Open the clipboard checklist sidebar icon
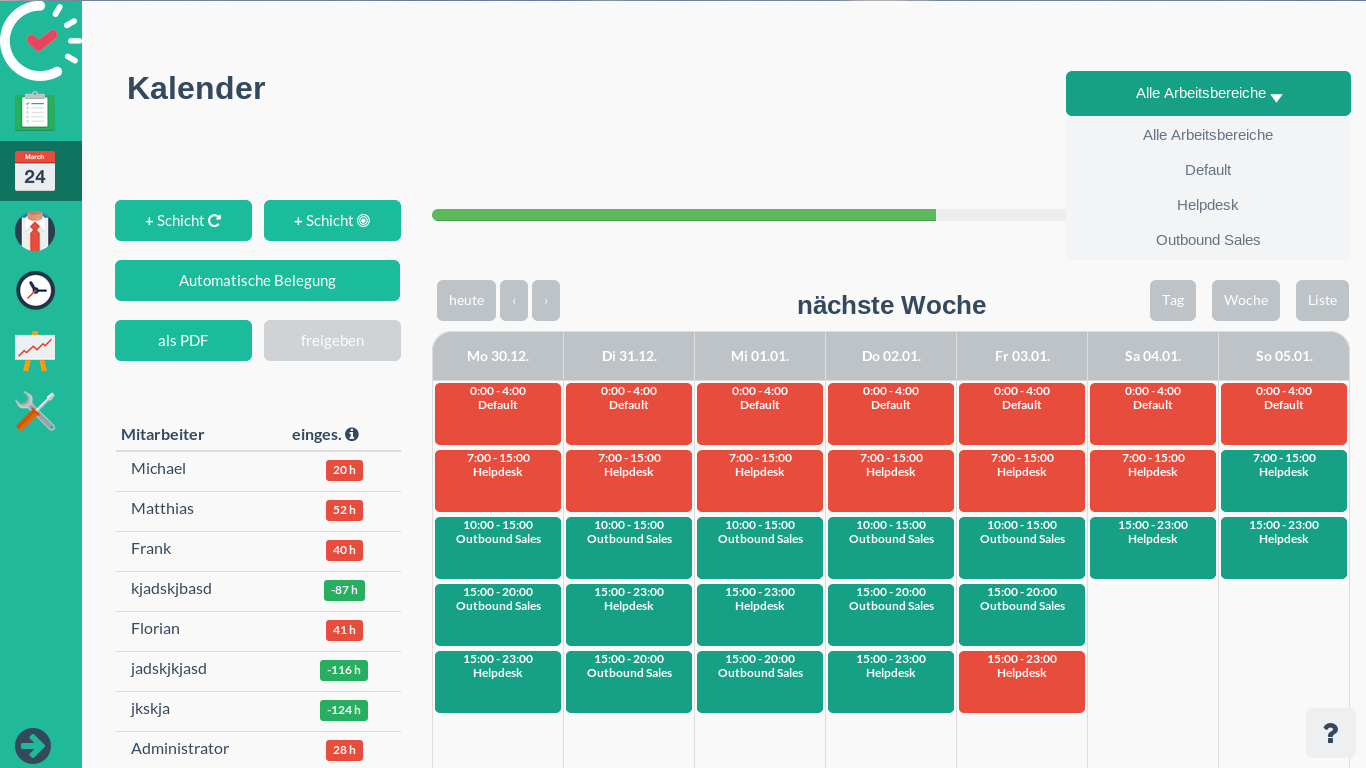 click(x=35, y=111)
